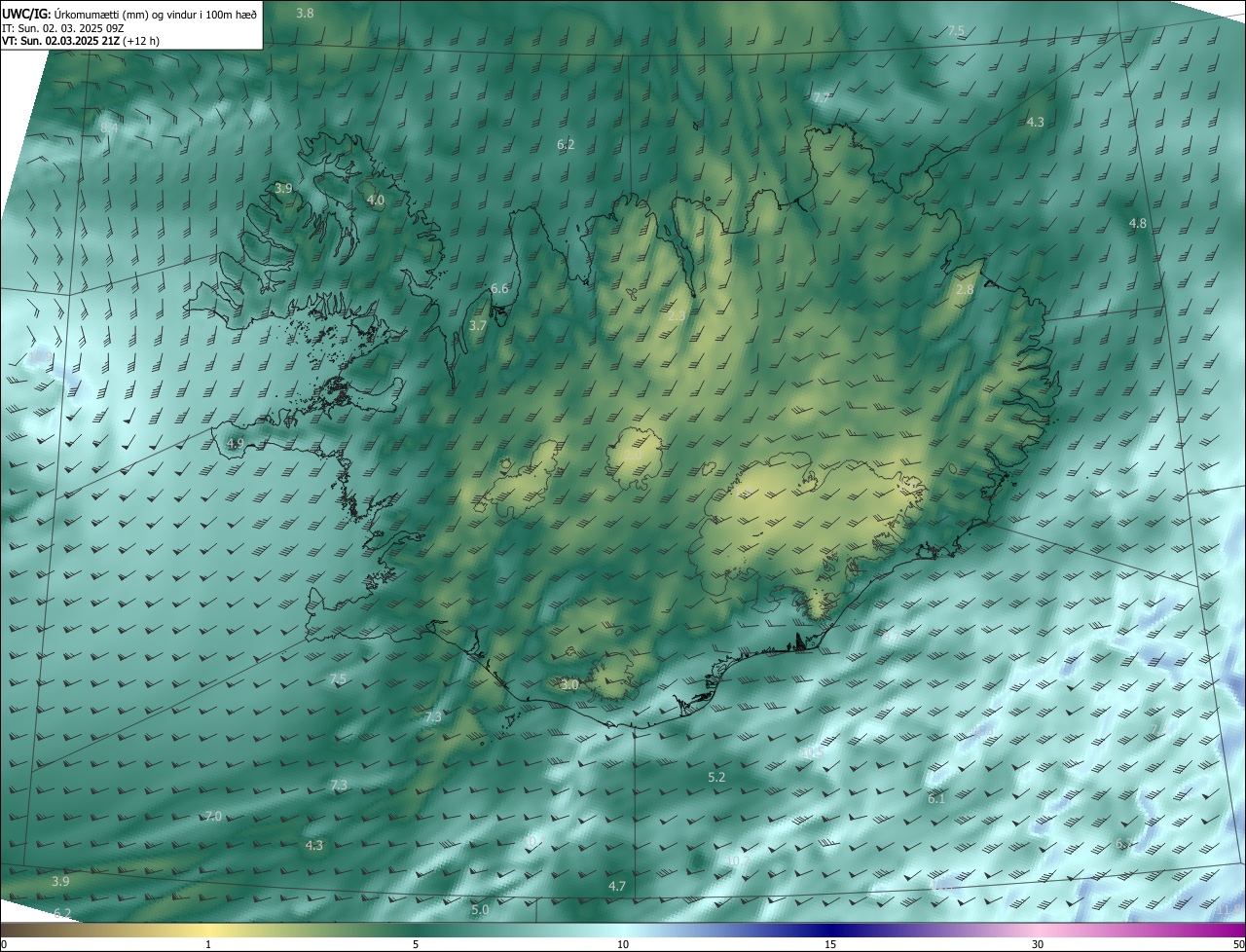This screenshot has height=952, width=1246.
Task: Click the 6.1 value label on the map
Action: click(936, 798)
